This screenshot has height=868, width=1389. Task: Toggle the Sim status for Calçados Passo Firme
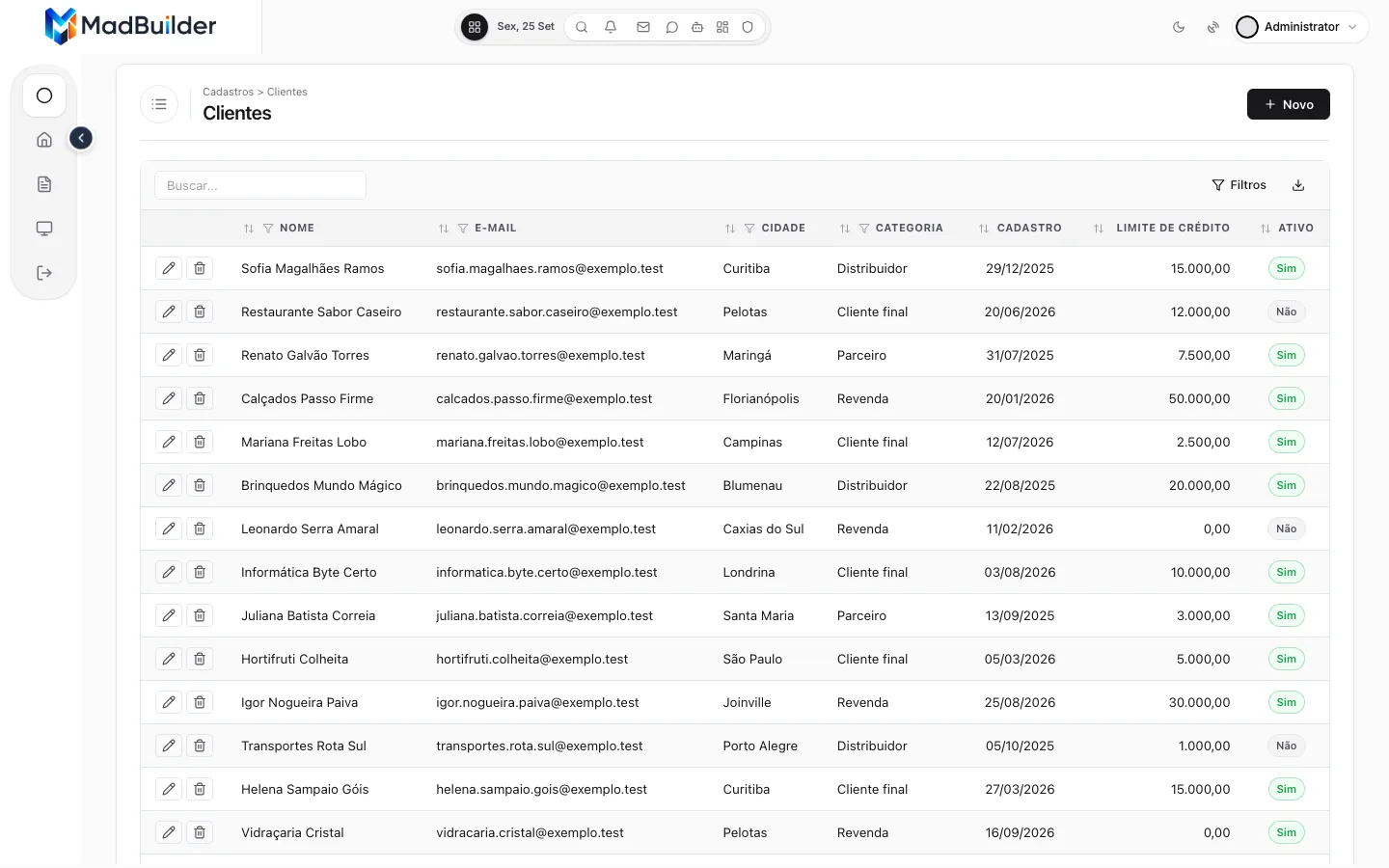tap(1286, 398)
